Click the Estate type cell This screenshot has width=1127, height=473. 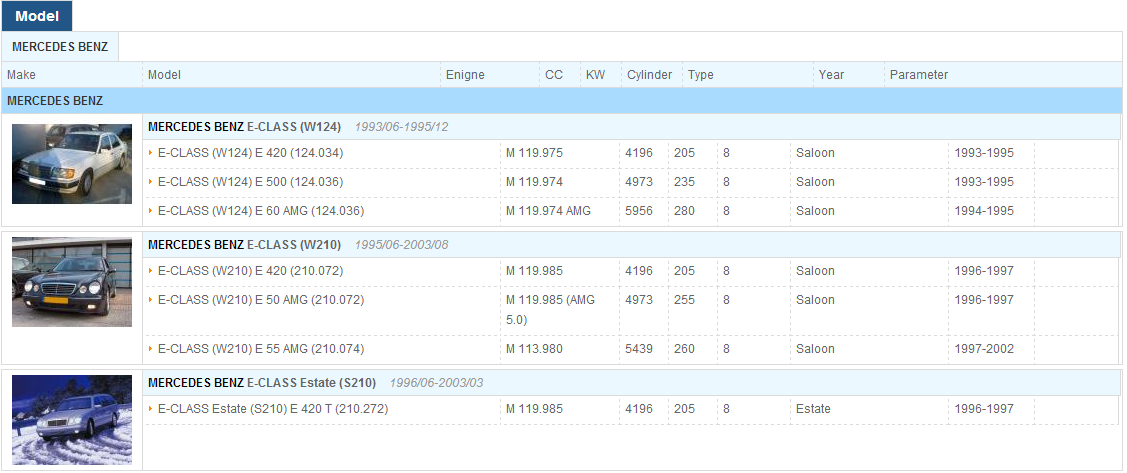[x=813, y=409]
